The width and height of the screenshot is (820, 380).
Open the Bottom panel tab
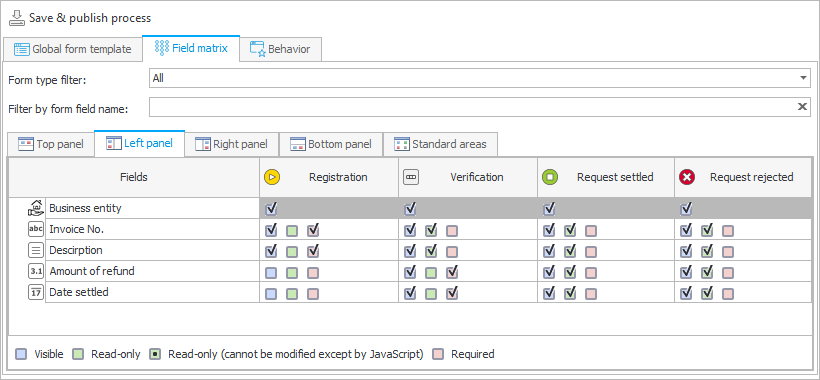point(331,144)
